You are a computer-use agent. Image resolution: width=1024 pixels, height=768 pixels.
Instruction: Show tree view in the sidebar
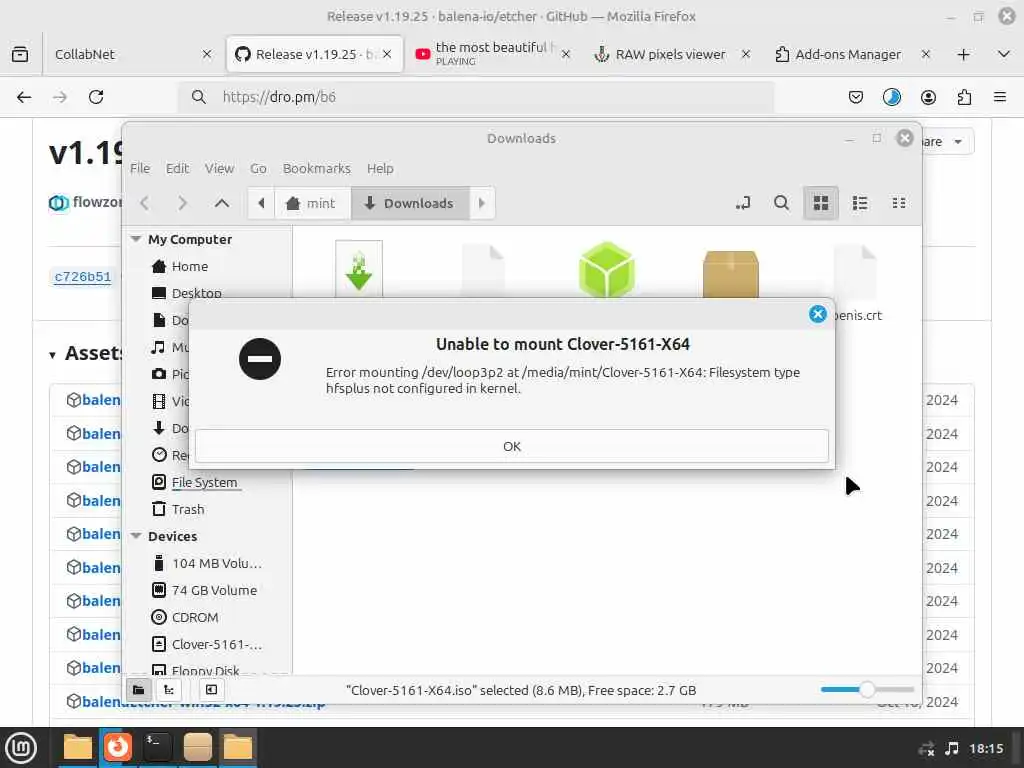point(169,690)
